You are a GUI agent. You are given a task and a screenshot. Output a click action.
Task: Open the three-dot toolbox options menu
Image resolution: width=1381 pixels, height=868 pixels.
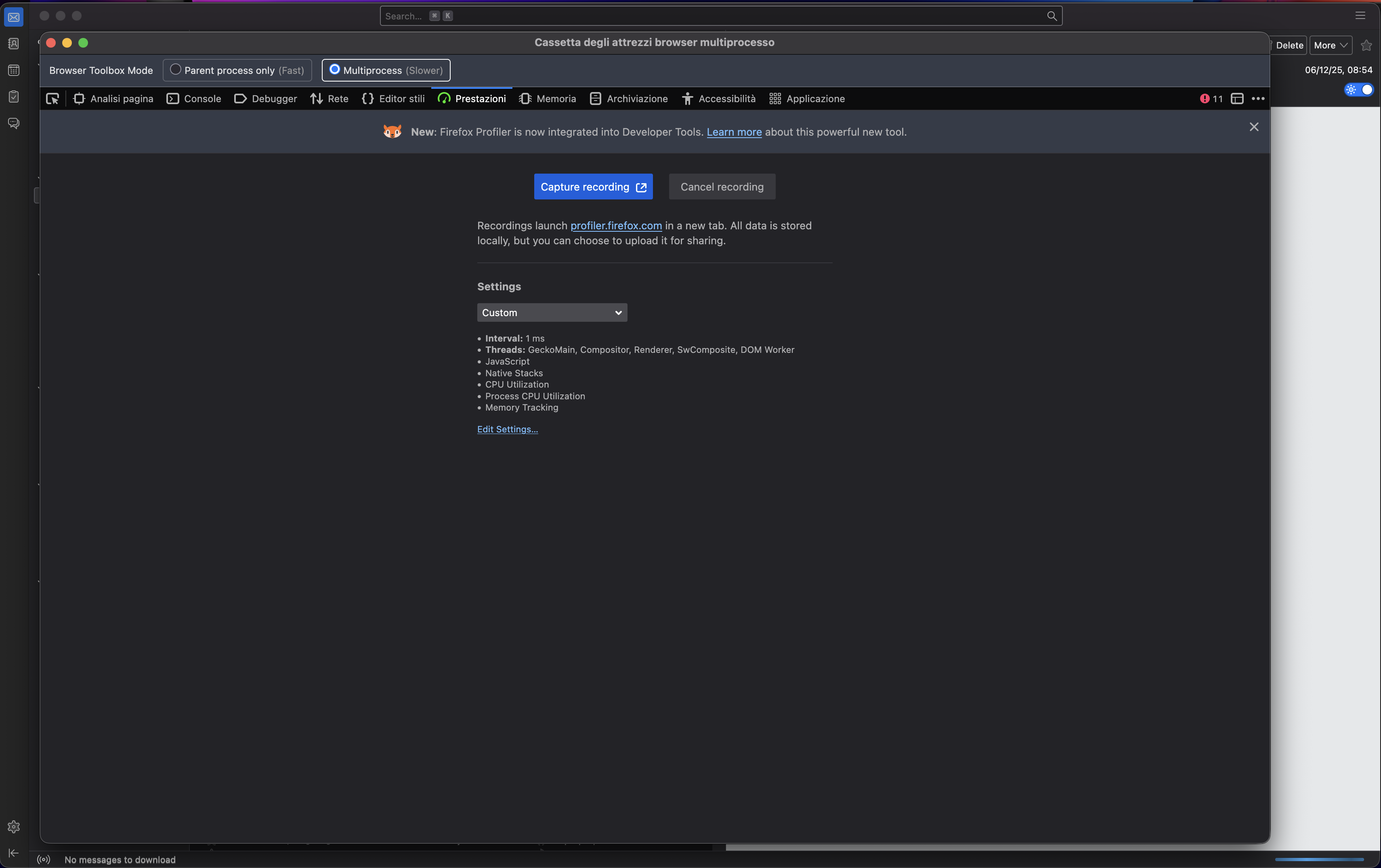[x=1258, y=99]
